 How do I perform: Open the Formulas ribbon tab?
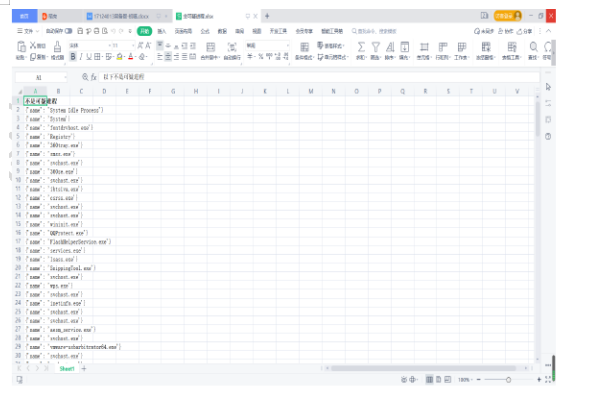tap(205, 31)
